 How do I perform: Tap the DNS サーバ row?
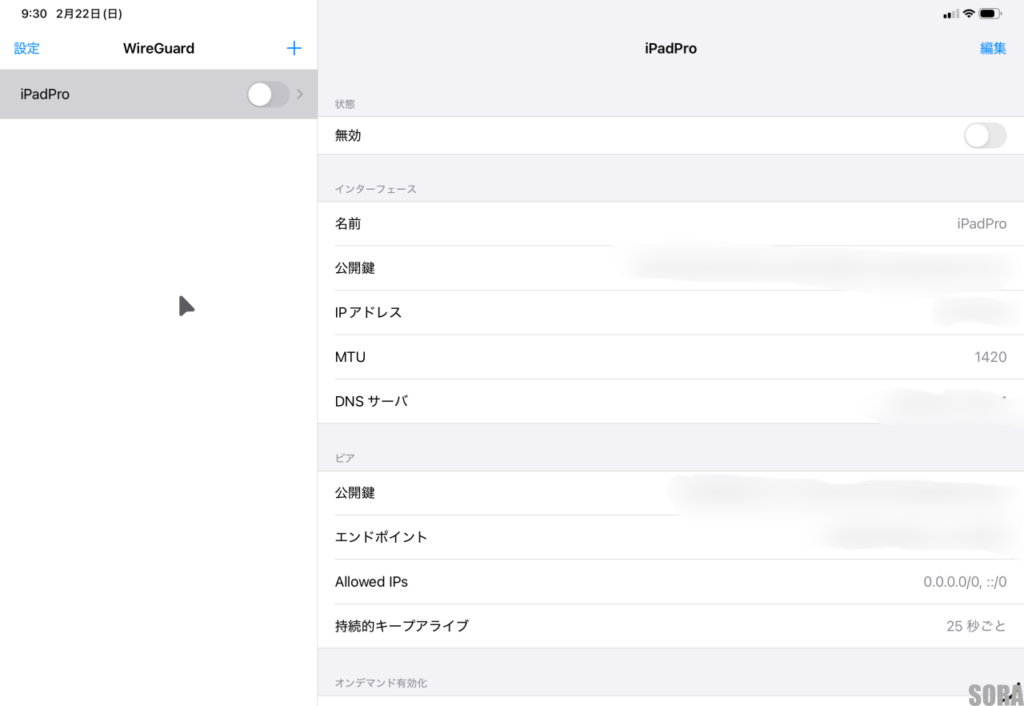[670, 401]
